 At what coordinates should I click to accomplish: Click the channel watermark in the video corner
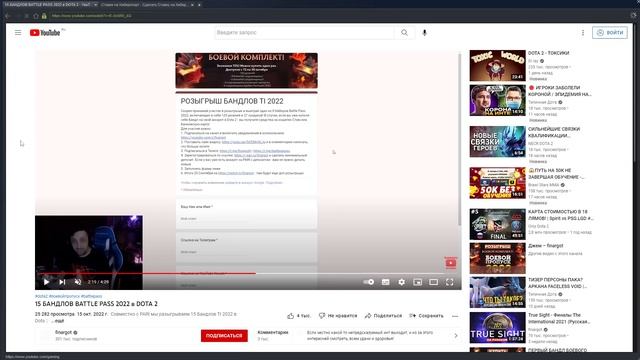coord(451,263)
